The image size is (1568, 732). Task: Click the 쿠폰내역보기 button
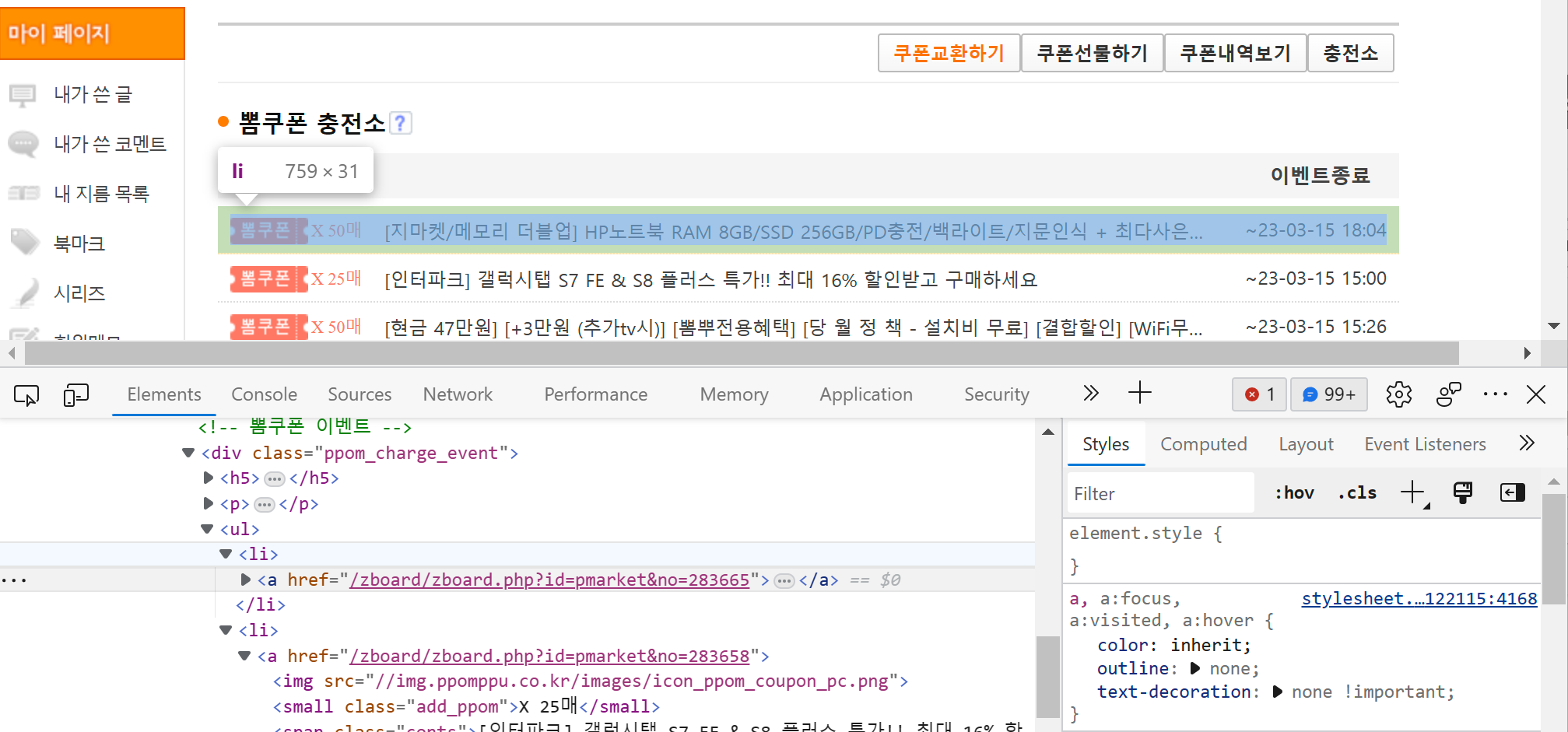(x=1235, y=53)
